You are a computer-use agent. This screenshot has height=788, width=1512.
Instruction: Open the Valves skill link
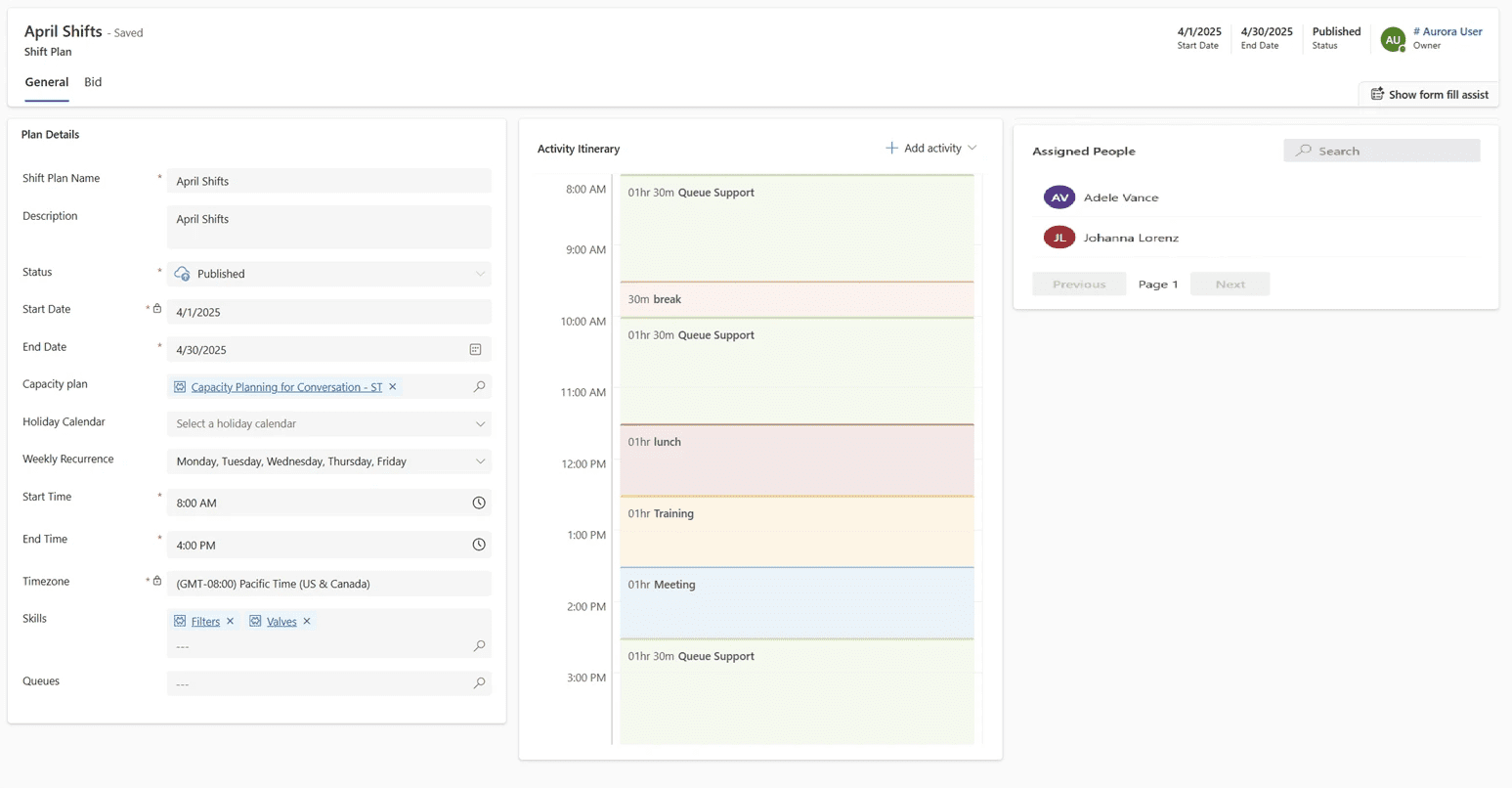281,621
